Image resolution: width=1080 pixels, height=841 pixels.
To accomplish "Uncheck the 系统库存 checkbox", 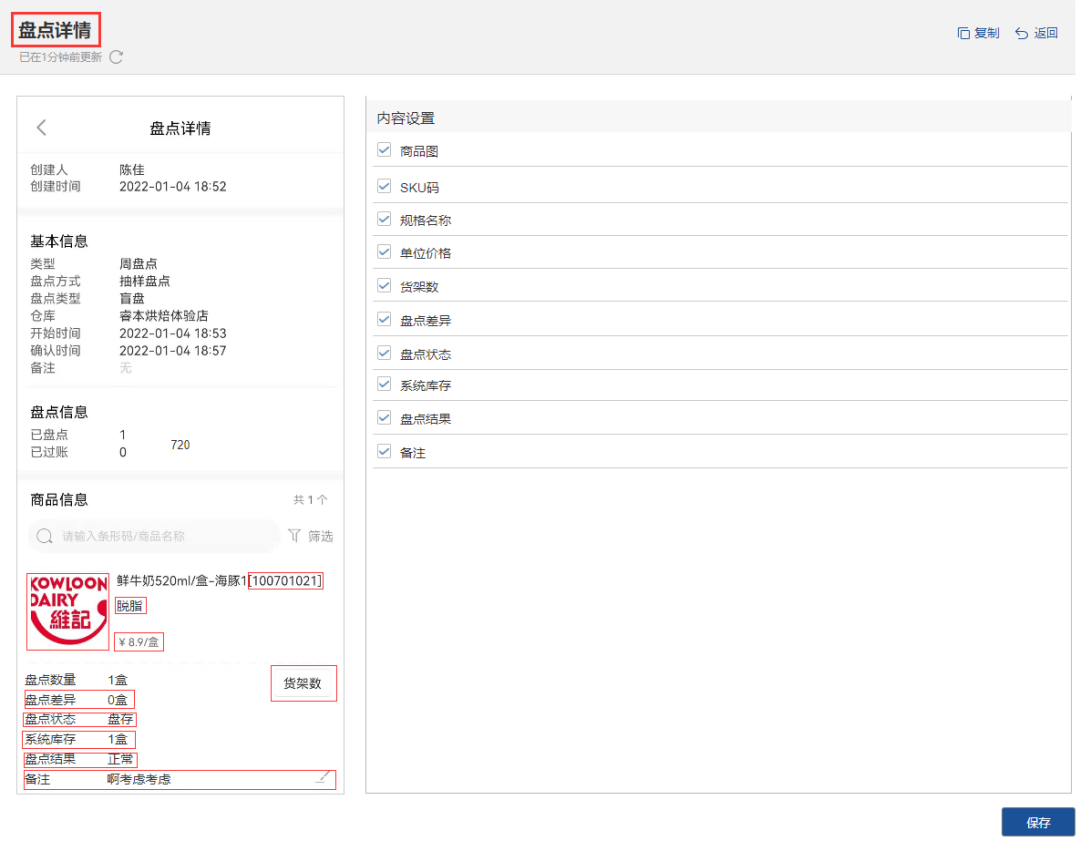I will (384, 384).
